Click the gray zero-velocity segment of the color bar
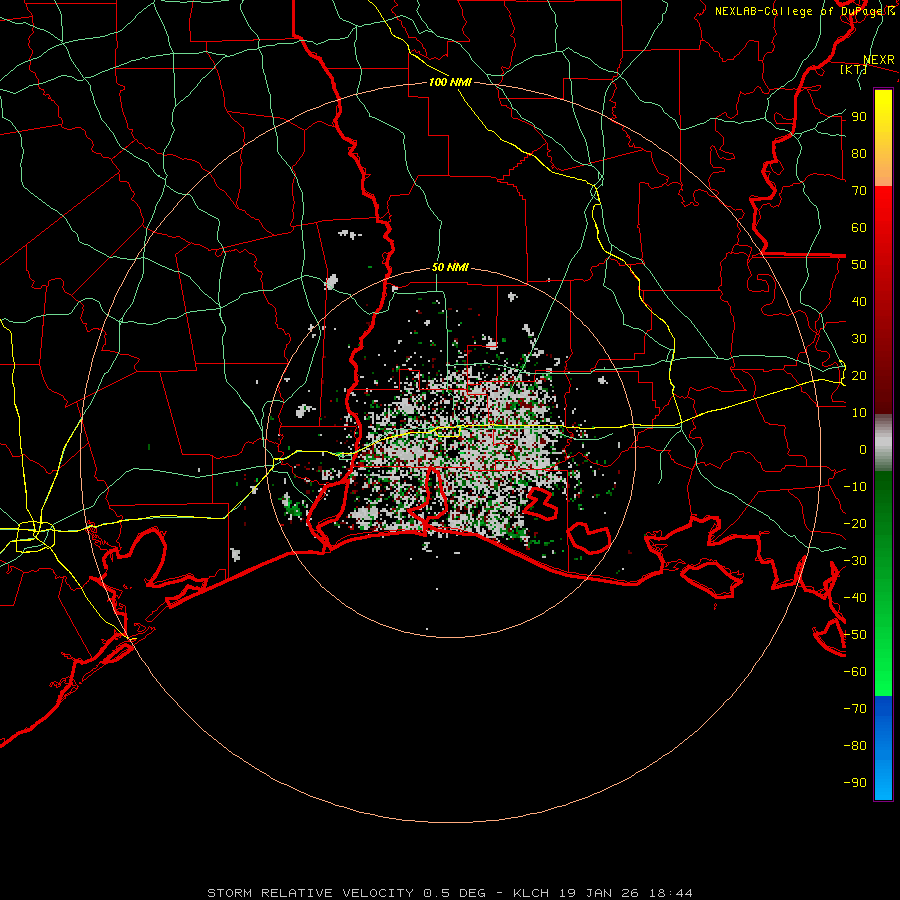The height and width of the screenshot is (900, 900). [883, 443]
